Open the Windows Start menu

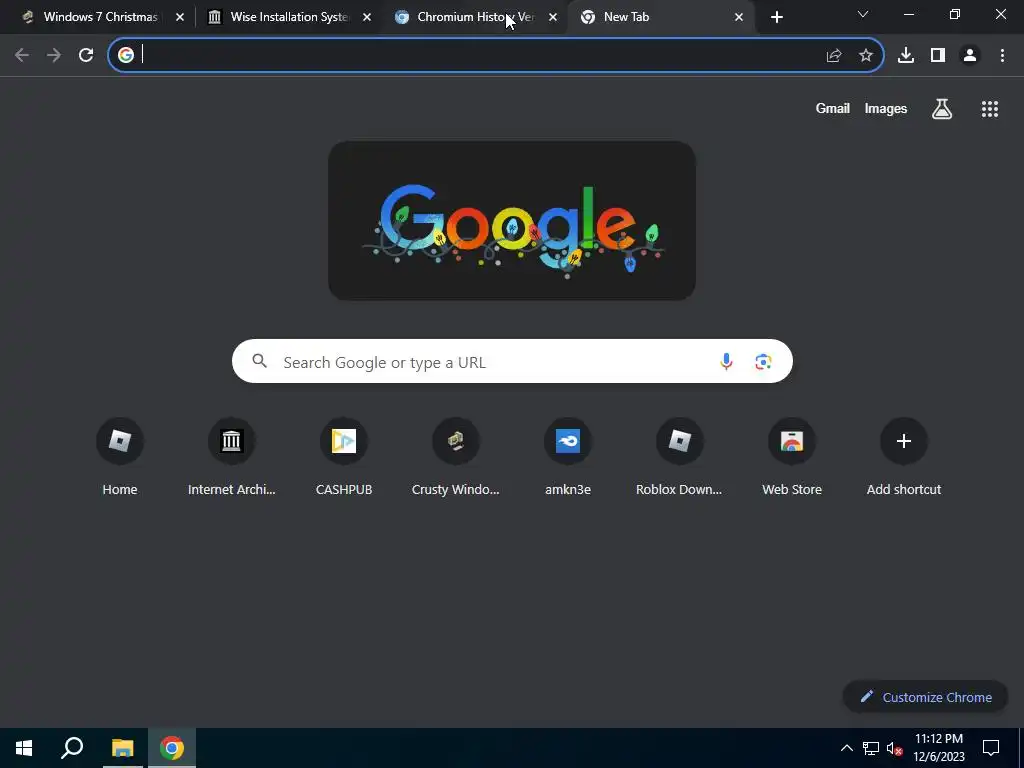[24, 748]
